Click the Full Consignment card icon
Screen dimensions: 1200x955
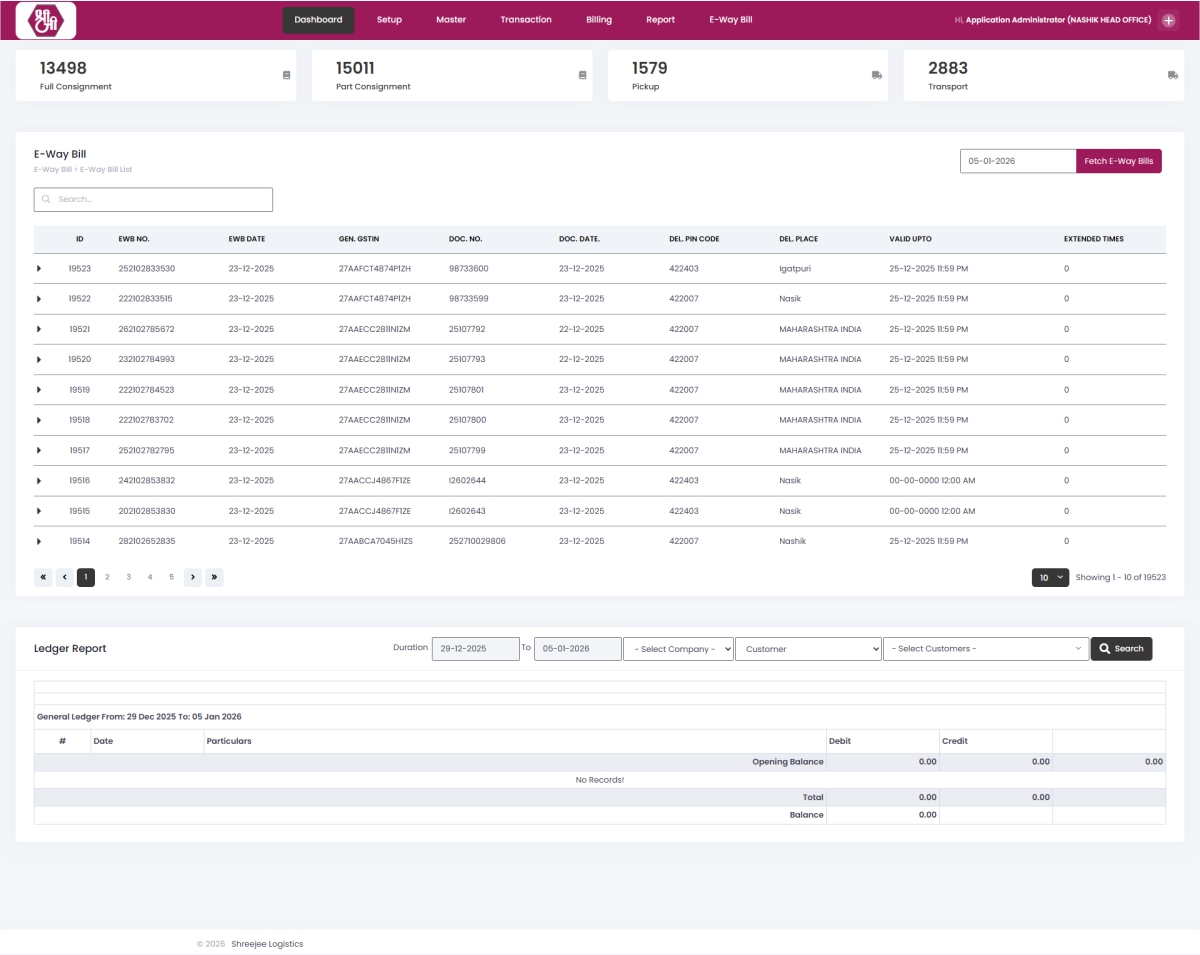[x=287, y=75]
